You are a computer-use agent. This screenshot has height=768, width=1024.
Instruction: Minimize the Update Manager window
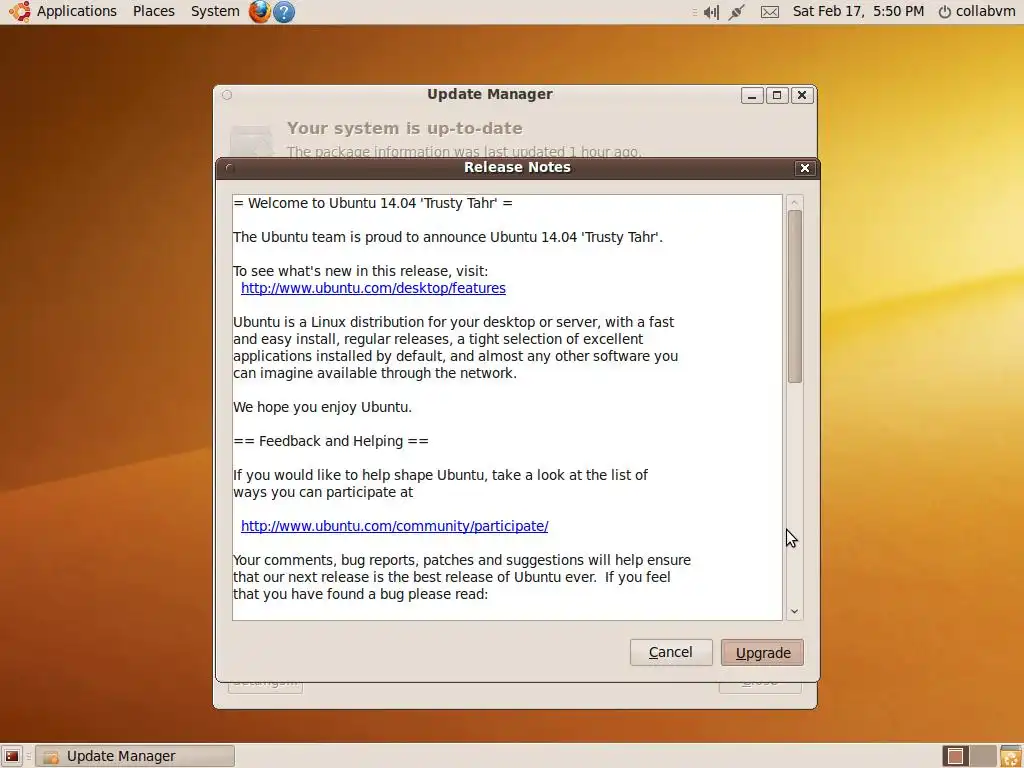pos(752,95)
